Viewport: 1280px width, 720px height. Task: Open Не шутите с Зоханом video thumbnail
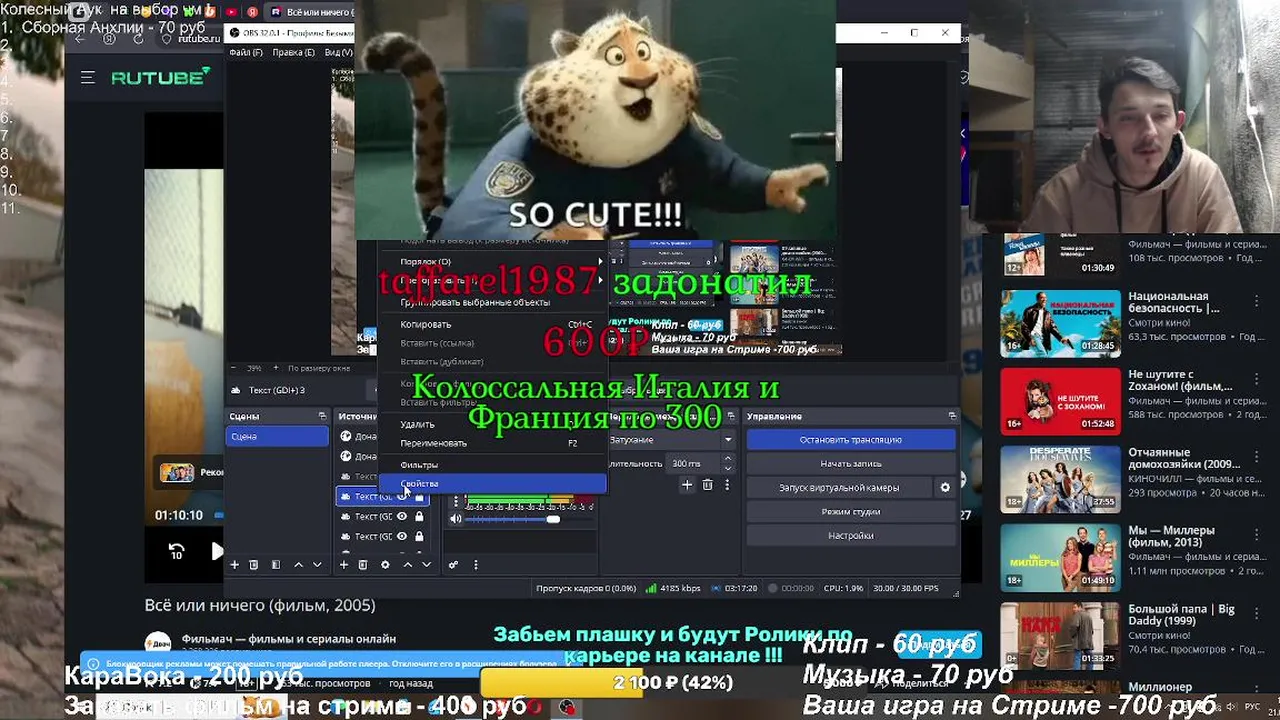tap(1060, 401)
